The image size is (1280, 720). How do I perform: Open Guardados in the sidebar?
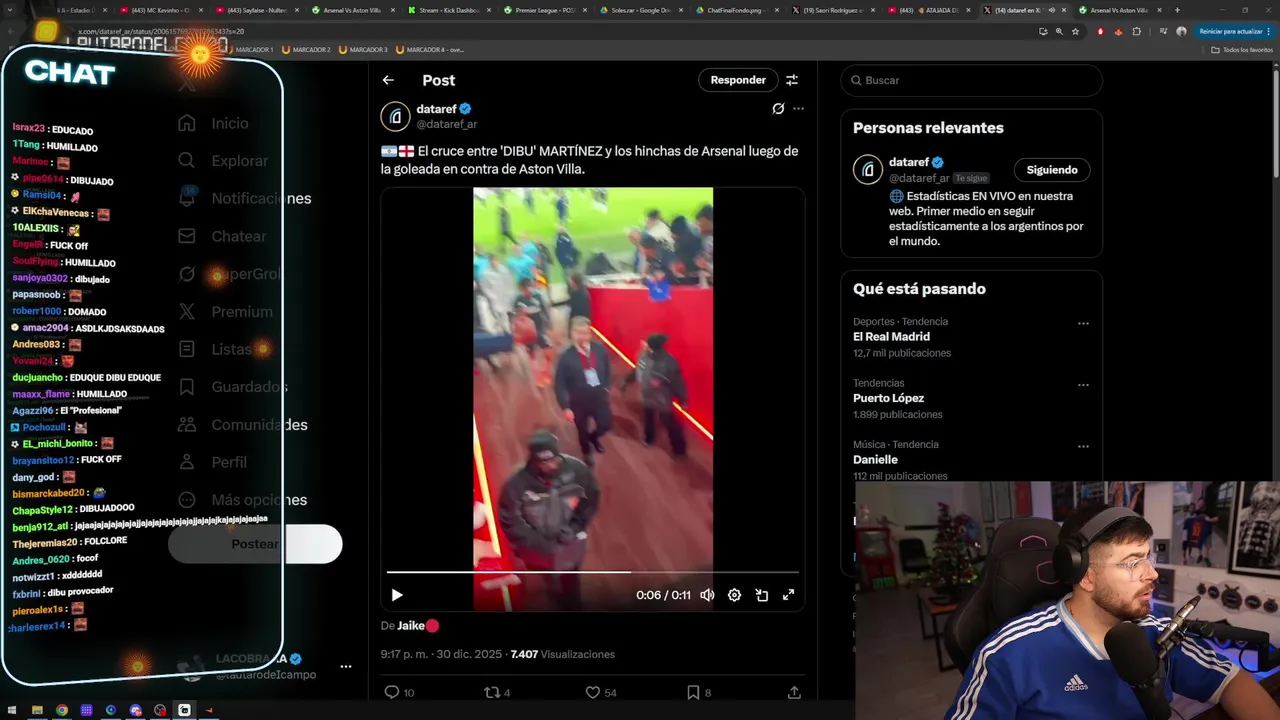(232, 387)
